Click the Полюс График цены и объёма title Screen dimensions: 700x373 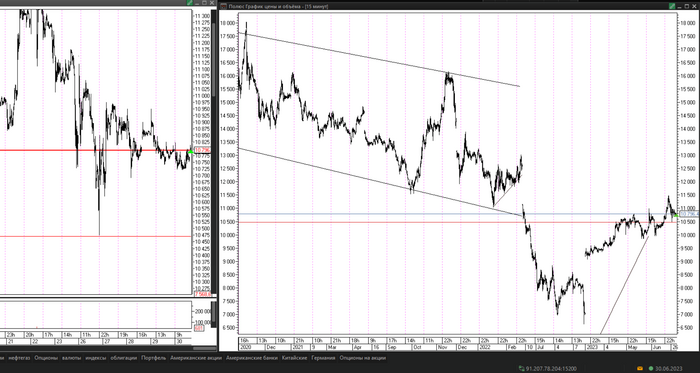click(279, 6)
